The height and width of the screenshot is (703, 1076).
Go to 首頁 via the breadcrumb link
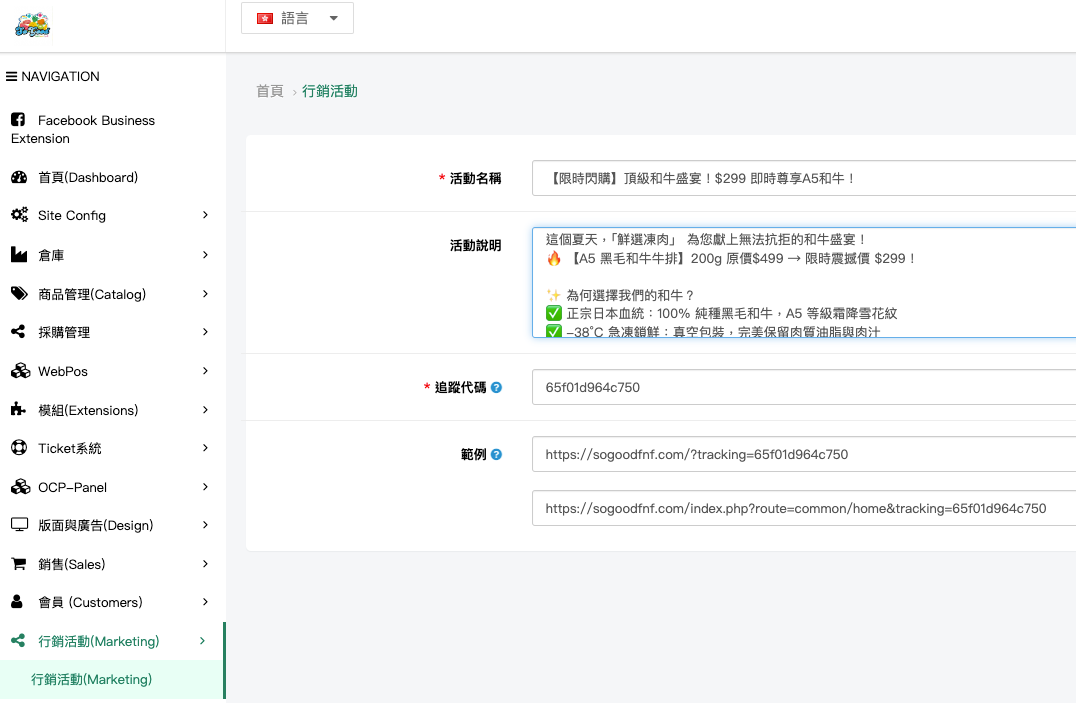[268, 89]
